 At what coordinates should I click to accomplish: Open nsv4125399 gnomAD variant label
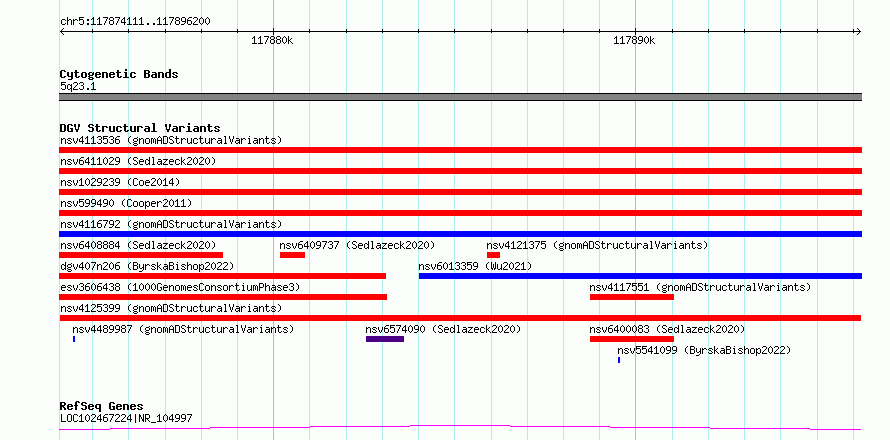(171, 308)
